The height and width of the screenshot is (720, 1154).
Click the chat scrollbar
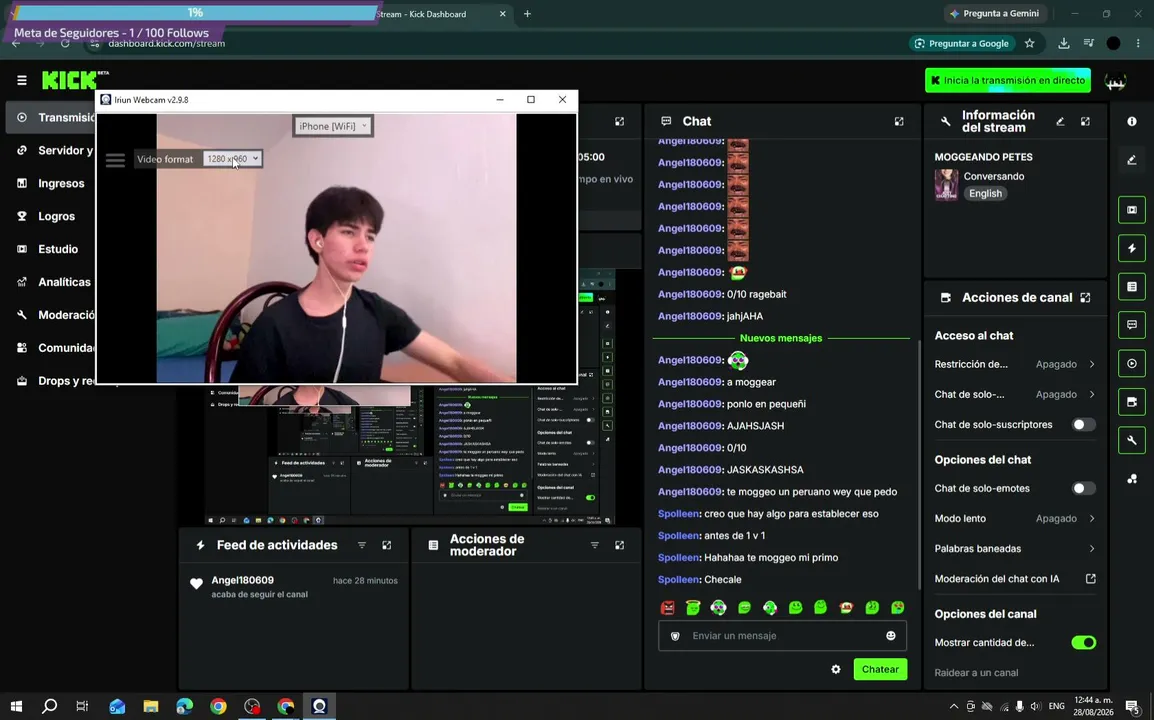918,464
